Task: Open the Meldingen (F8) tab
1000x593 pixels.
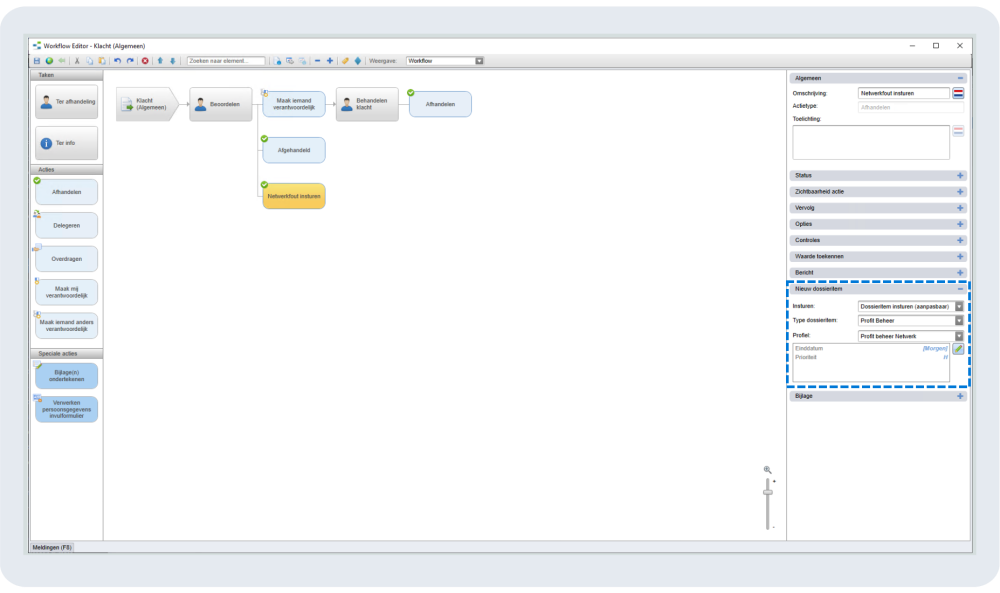Action: pos(54,547)
